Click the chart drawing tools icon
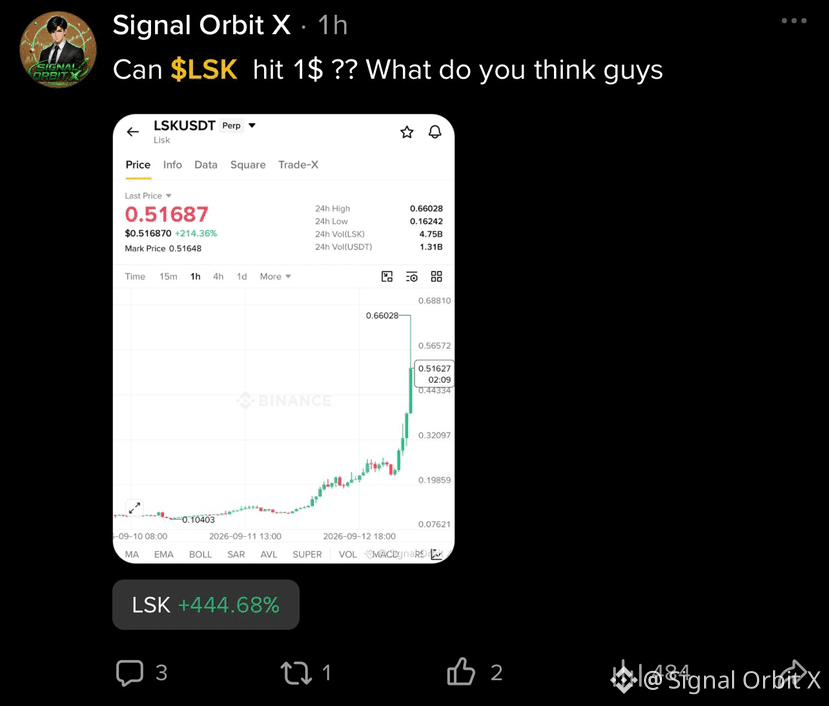The width and height of the screenshot is (829, 706). pyautogui.click(x=387, y=277)
